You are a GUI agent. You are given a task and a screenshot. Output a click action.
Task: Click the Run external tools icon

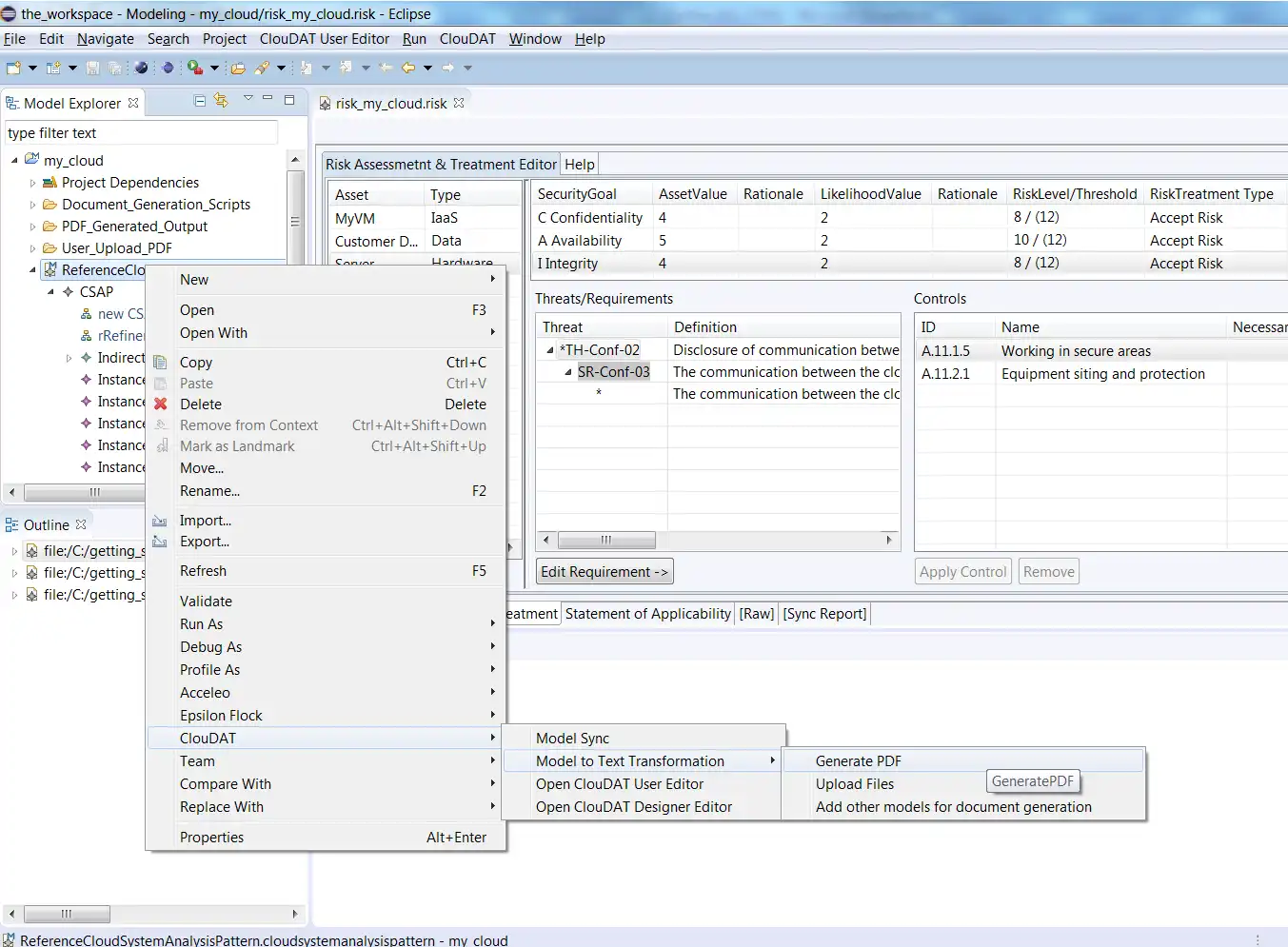pyautogui.click(x=194, y=68)
